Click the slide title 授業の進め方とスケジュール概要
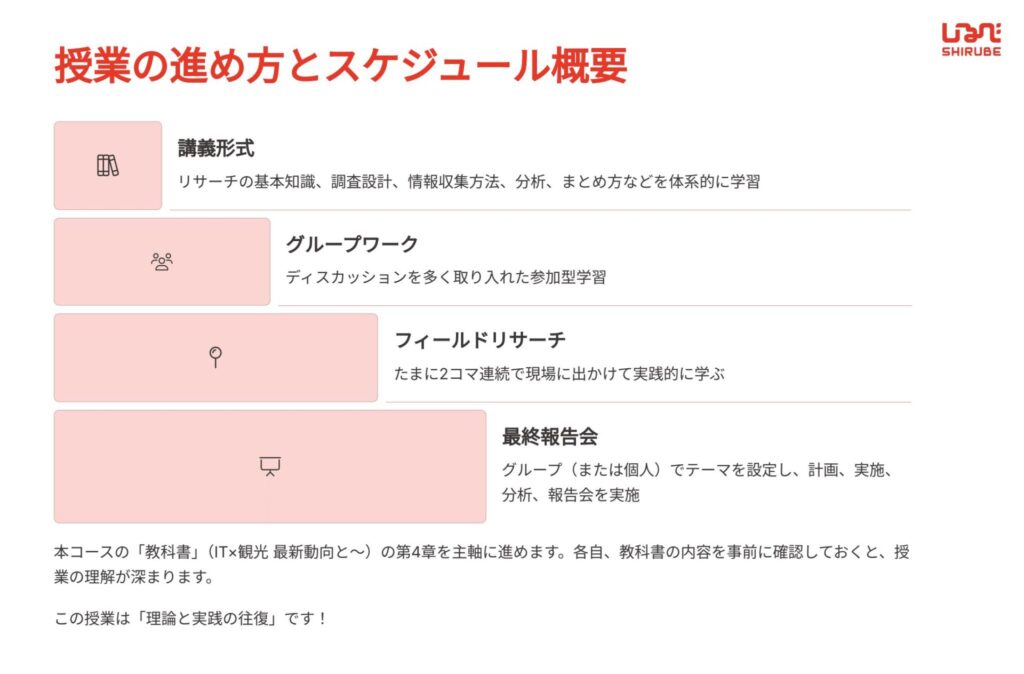This screenshot has width=1024, height=674. click(341, 65)
